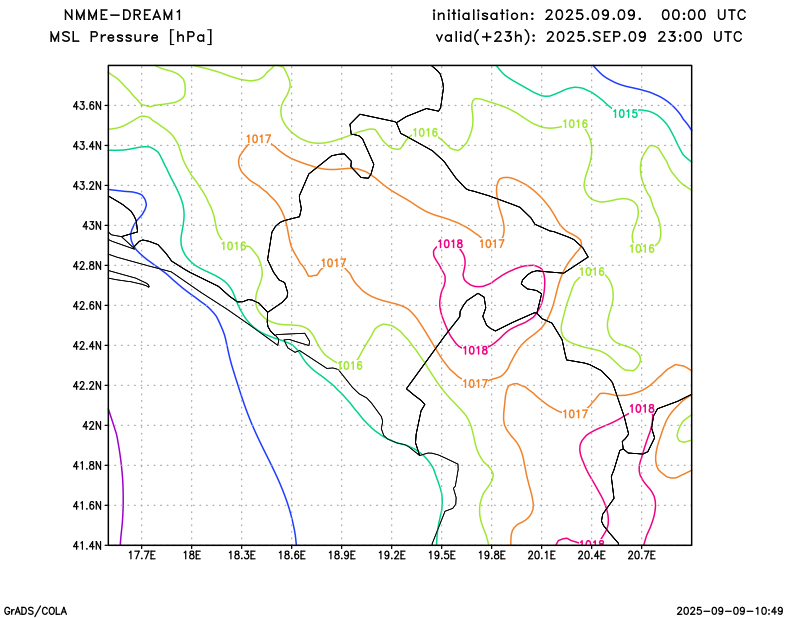Click the 41.4N latitude label
The width and height of the screenshot is (800, 618).
tap(87, 545)
